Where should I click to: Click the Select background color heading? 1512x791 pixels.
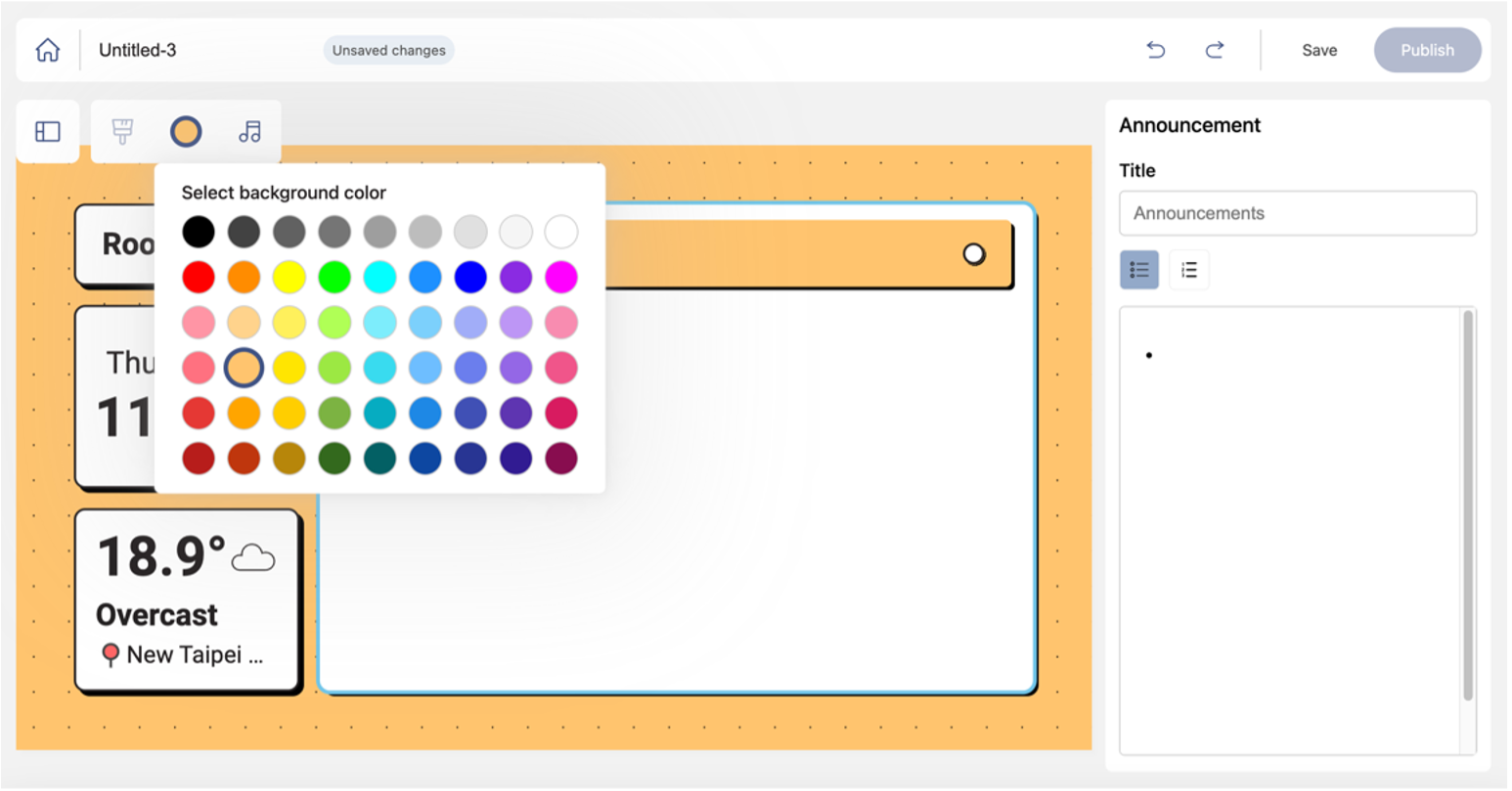point(284,193)
